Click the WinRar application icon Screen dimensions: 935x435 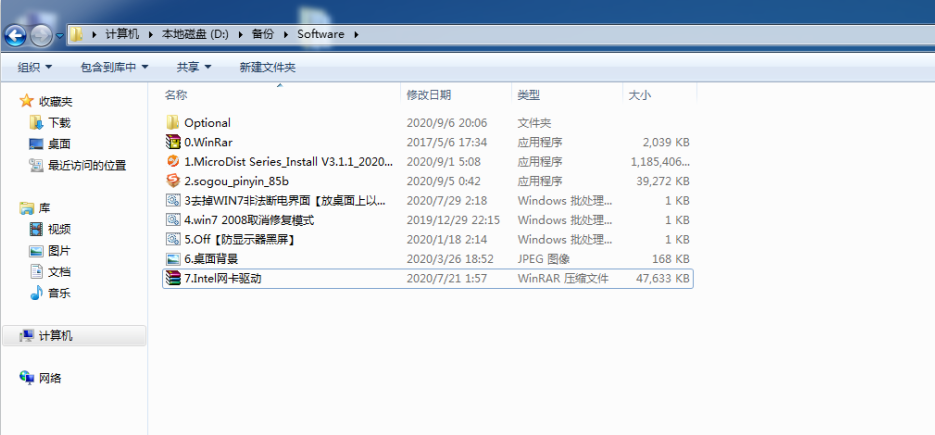click(x=173, y=142)
